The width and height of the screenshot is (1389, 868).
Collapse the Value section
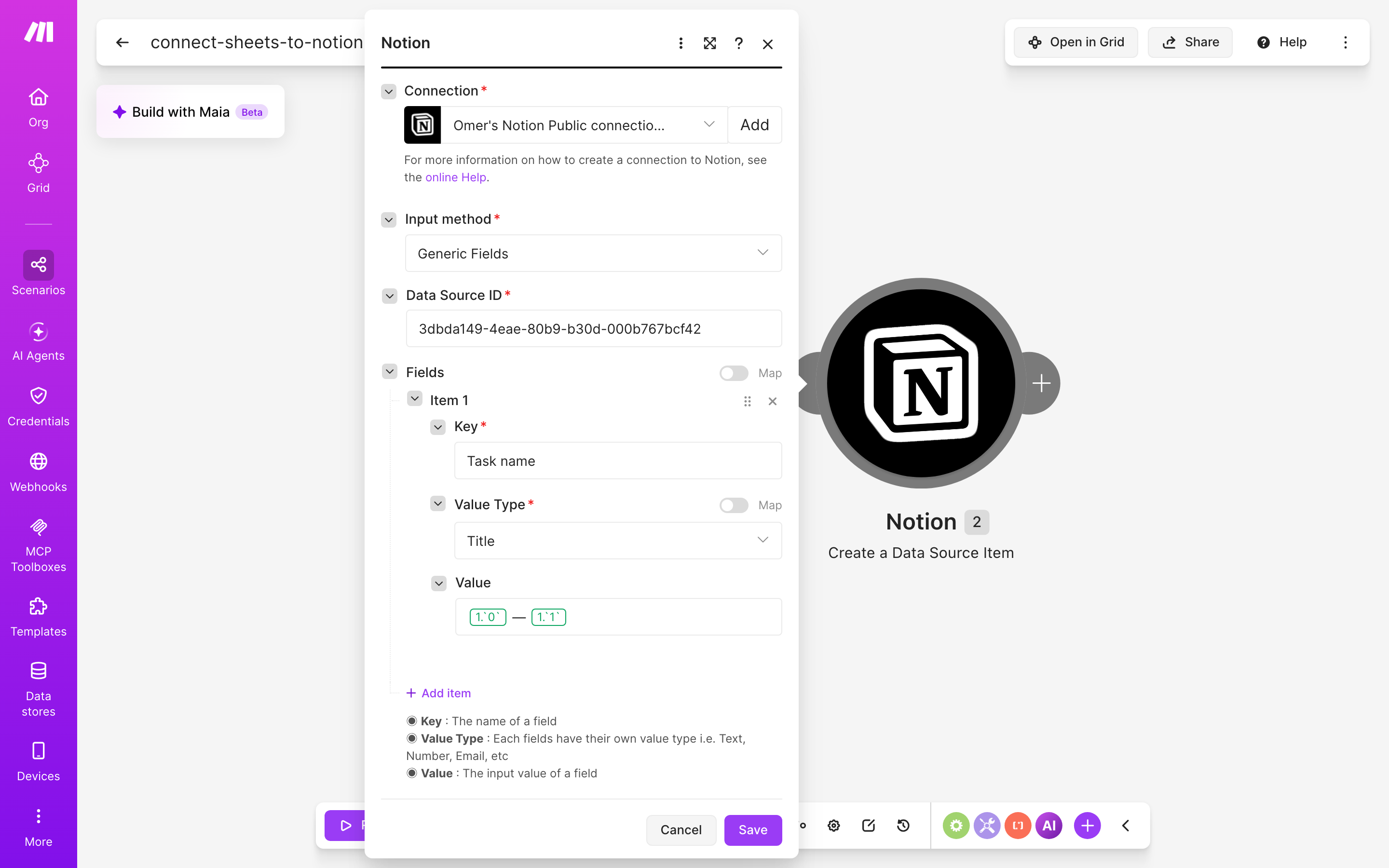click(438, 583)
